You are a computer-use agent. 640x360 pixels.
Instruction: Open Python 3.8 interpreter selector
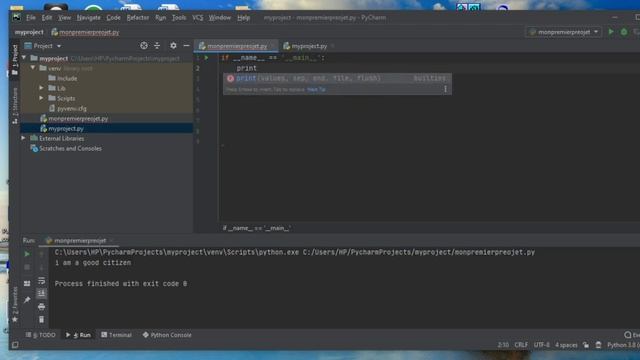pos(623,345)
